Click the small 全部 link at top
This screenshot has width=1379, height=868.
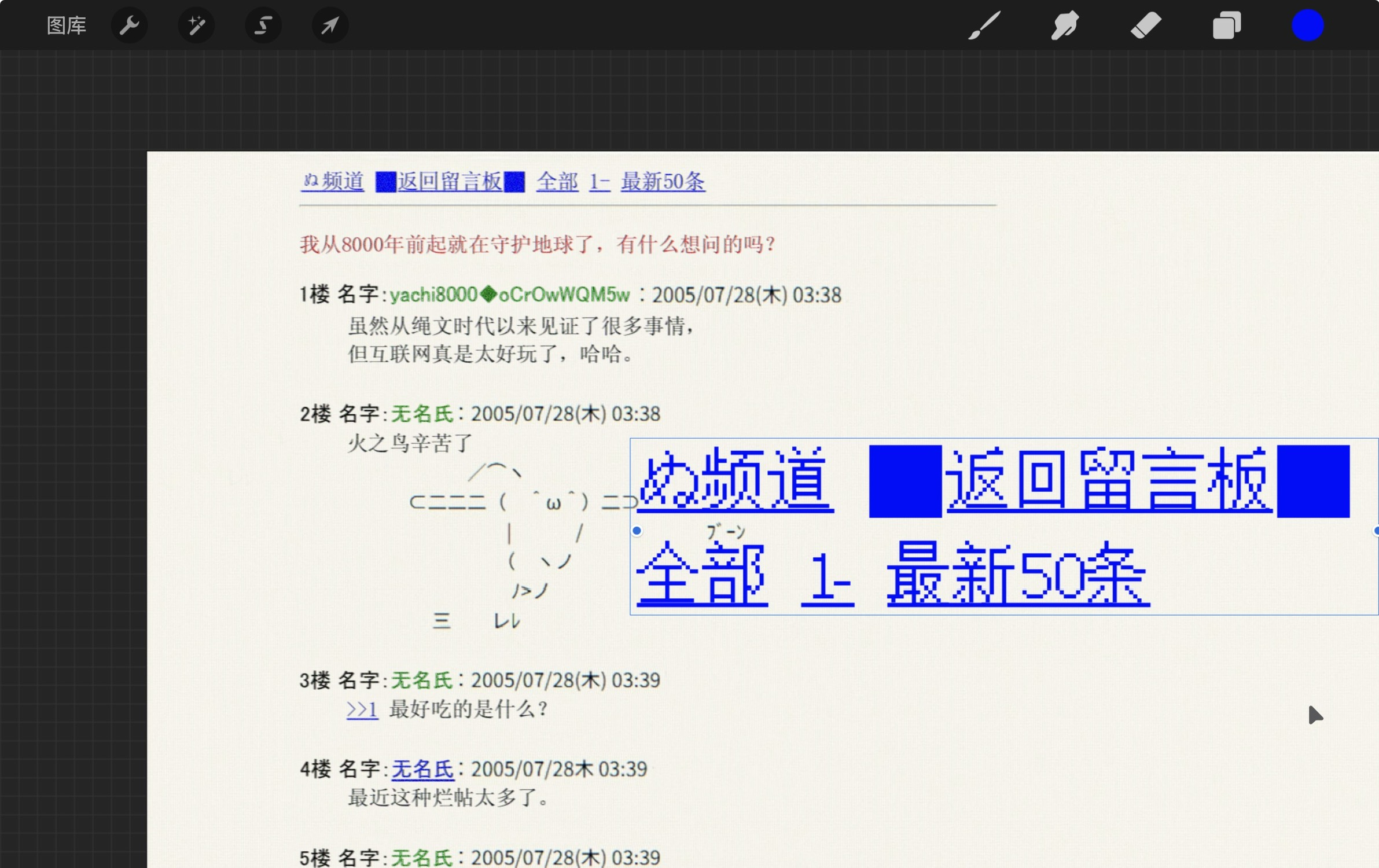557,182
